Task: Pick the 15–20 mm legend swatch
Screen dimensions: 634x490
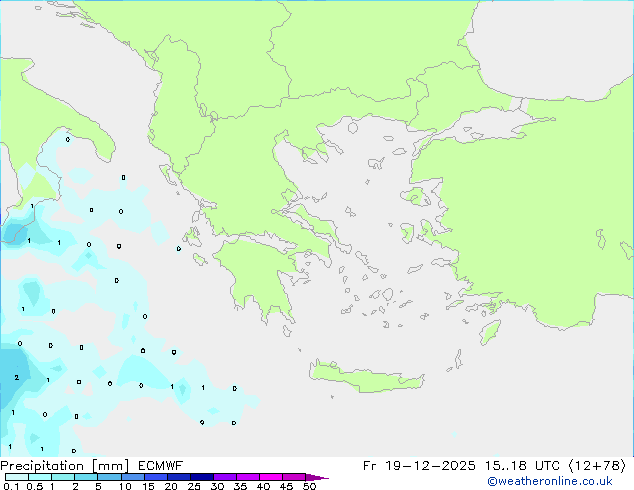Action: (x=156, y=477)
